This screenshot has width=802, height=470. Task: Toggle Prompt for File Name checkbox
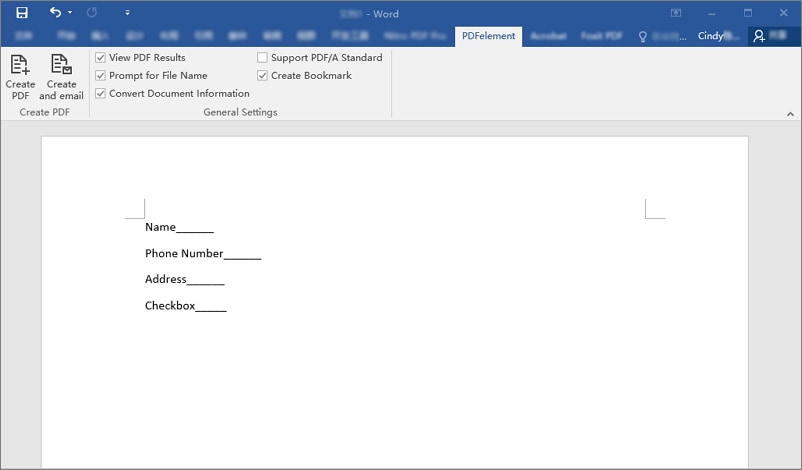tap(100, 76)
